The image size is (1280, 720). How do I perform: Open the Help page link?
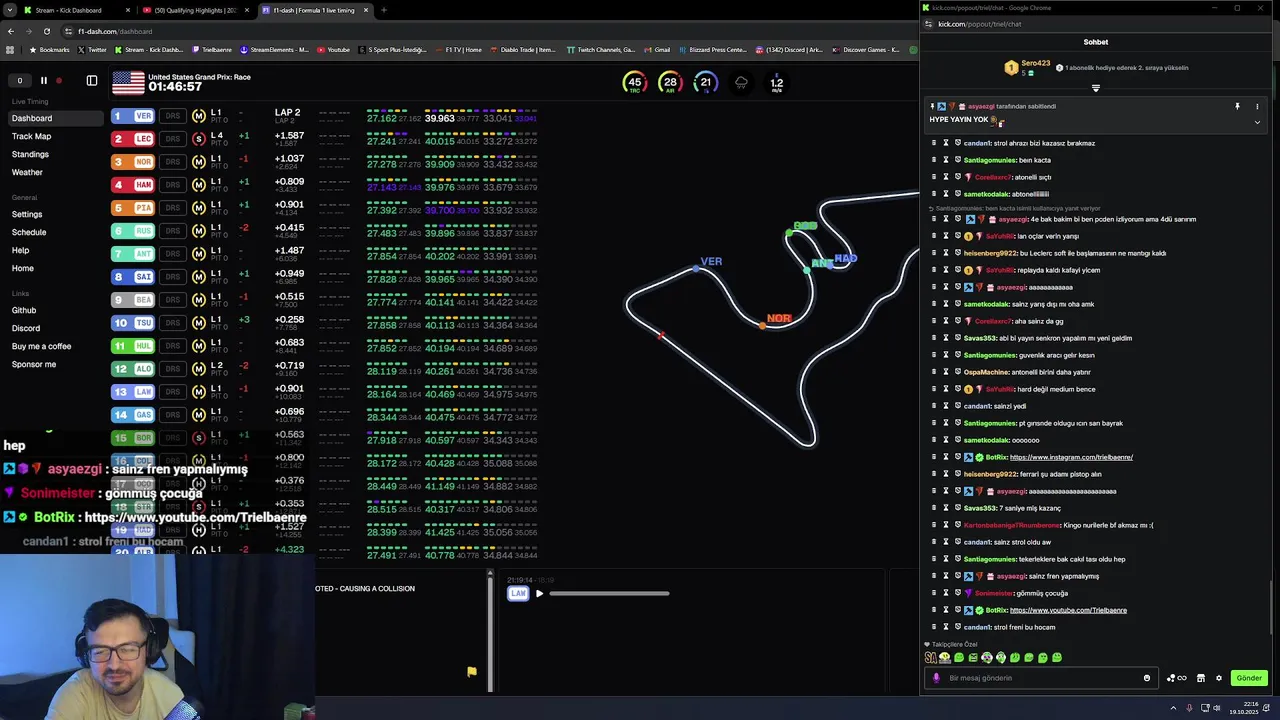[x=20, y=250]
